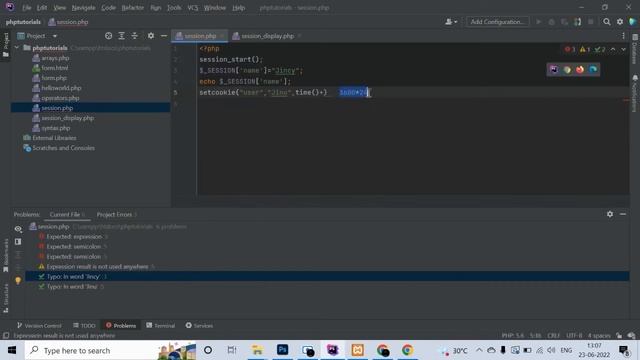Click the PHP 5.6 language level status

pos(513,336)
